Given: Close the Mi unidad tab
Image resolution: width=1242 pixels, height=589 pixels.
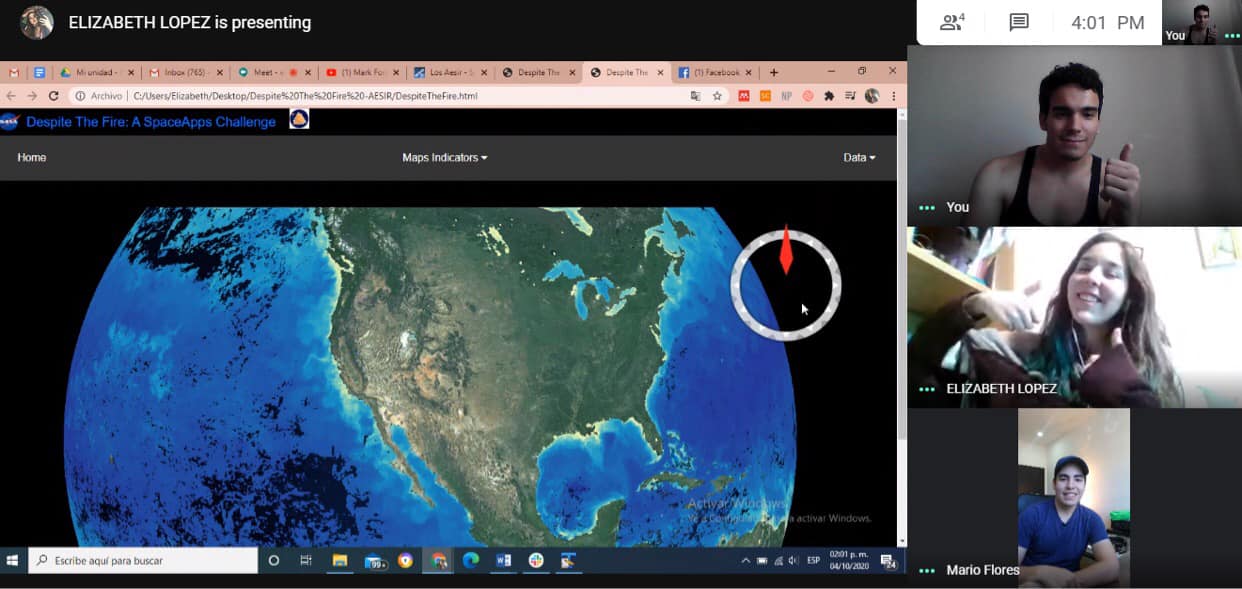Looking at the screenshot, I should 130,73.
